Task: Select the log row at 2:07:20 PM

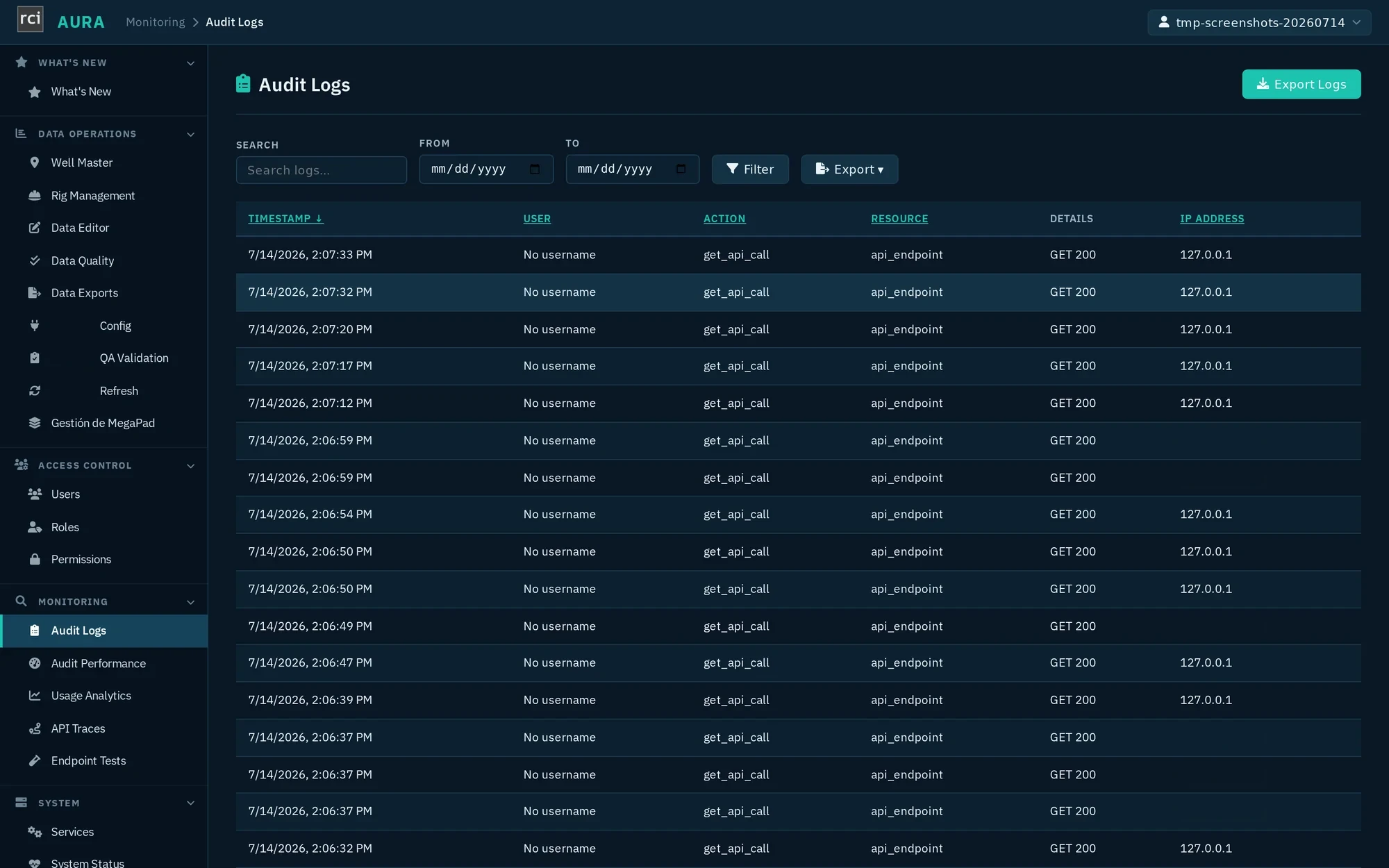Action: (799, 329)
